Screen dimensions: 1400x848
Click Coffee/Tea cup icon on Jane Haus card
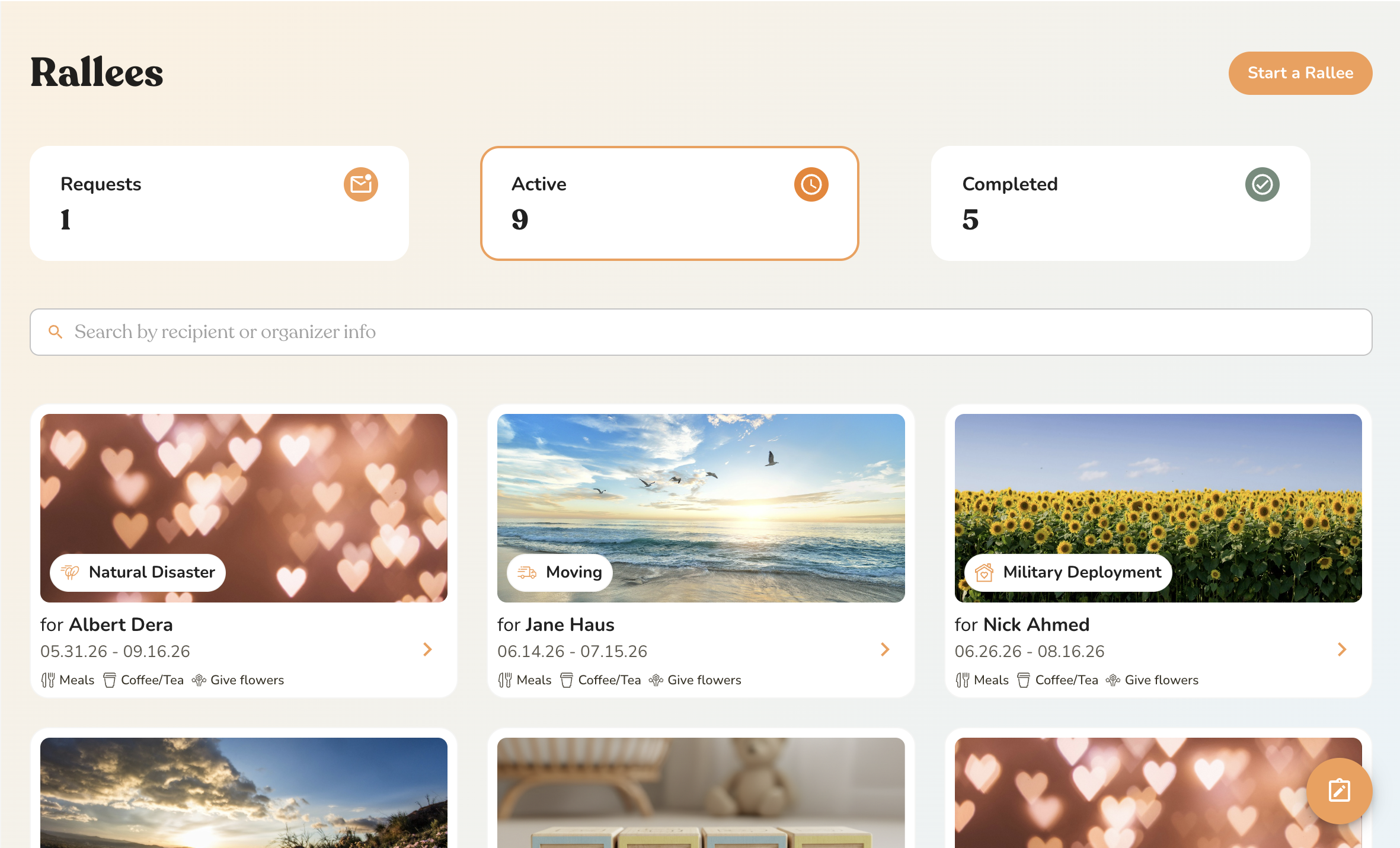pos(567,680)
